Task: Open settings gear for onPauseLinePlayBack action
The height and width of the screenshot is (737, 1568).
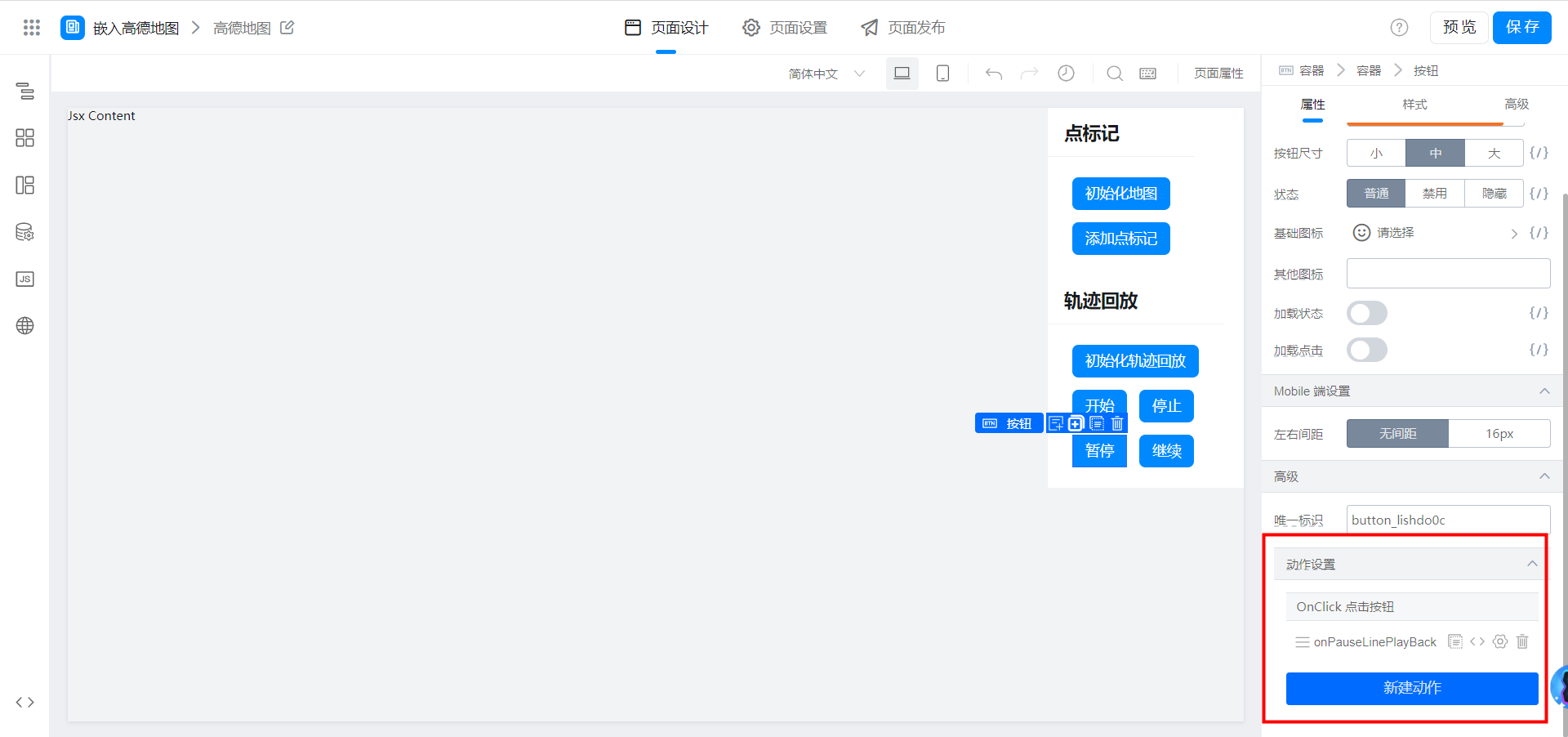Action: (x=1500, y=641)
